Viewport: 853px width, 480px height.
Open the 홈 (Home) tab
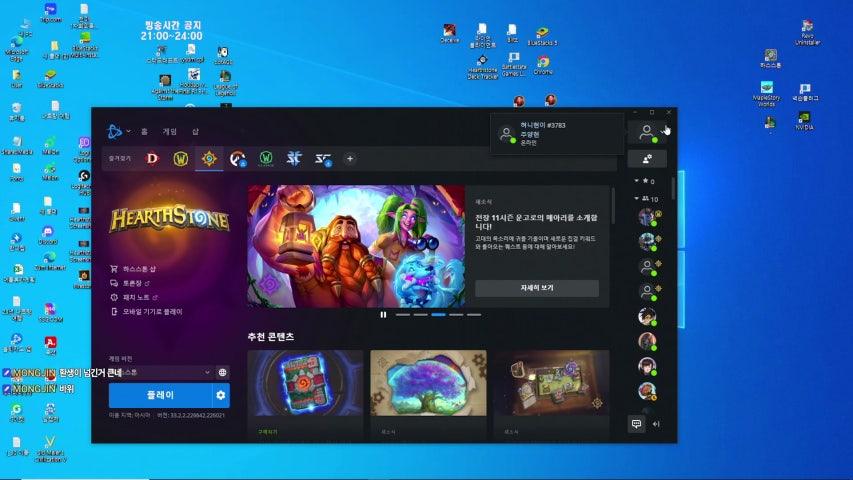pos(144,132)
